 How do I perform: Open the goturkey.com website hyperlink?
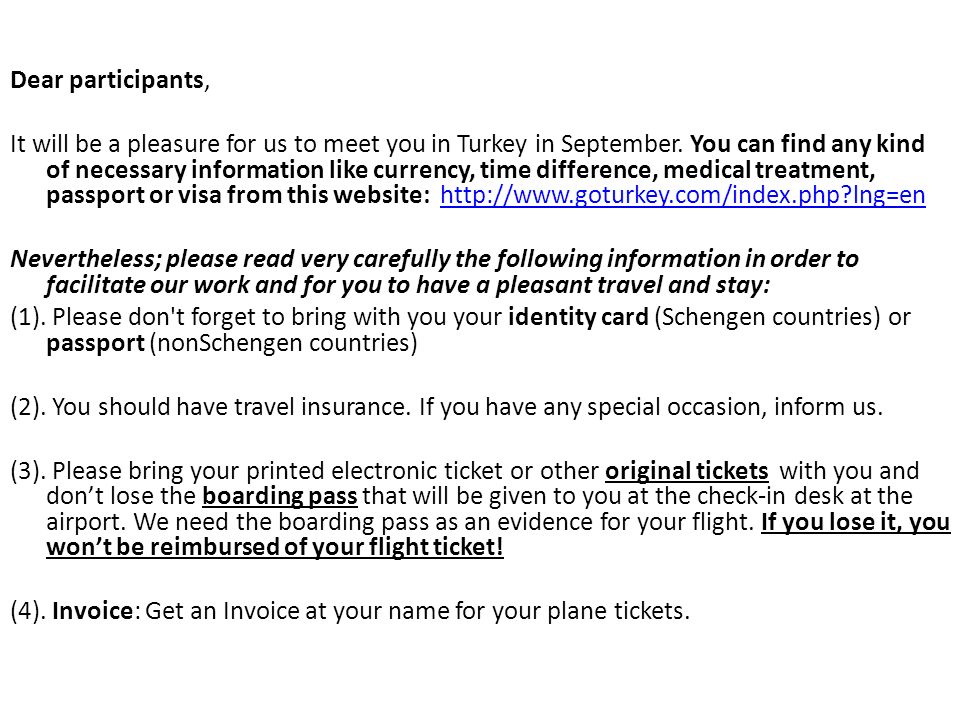point(683,195)
